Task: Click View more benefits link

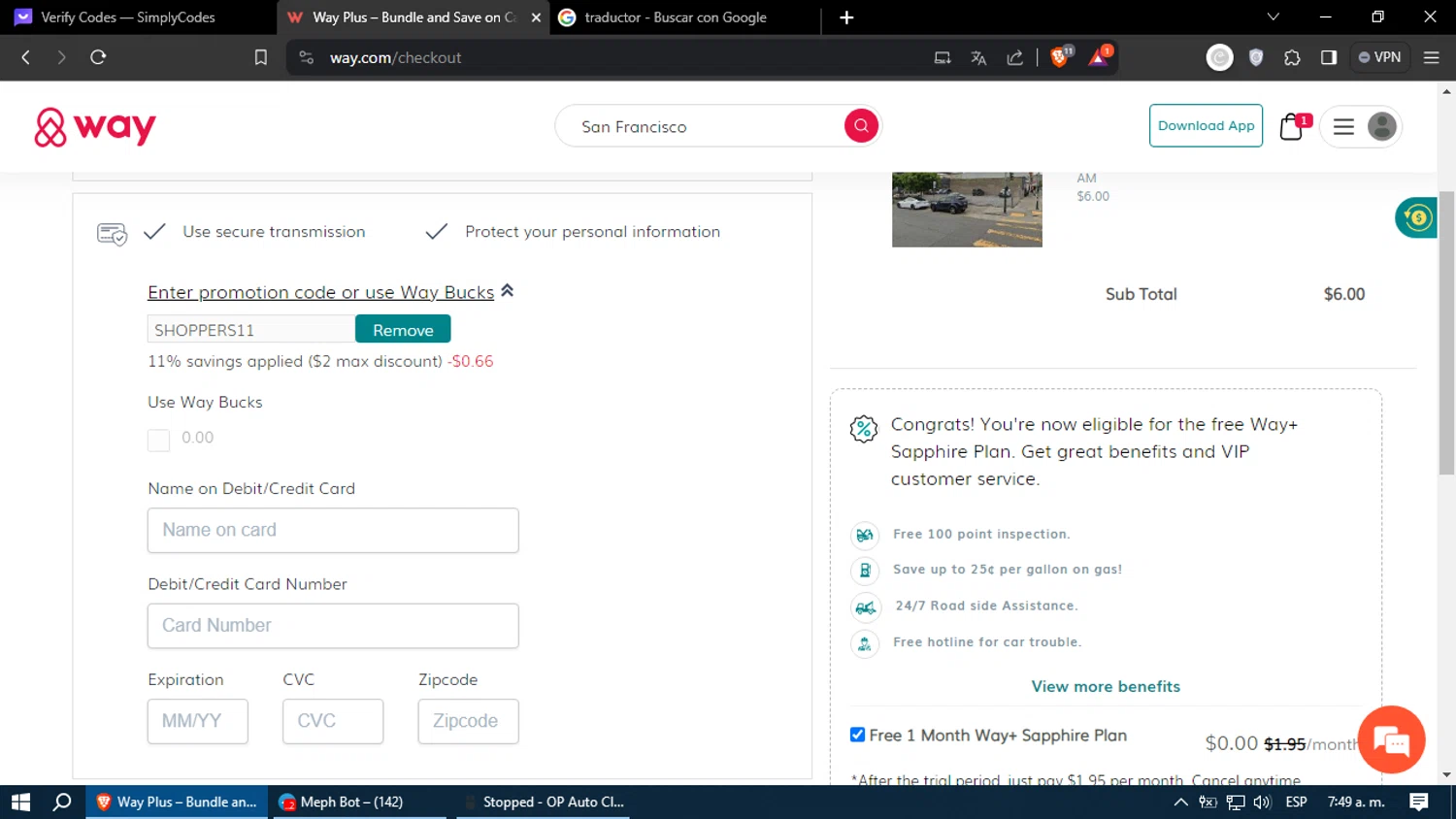Action: click(x=1106, y=686)
